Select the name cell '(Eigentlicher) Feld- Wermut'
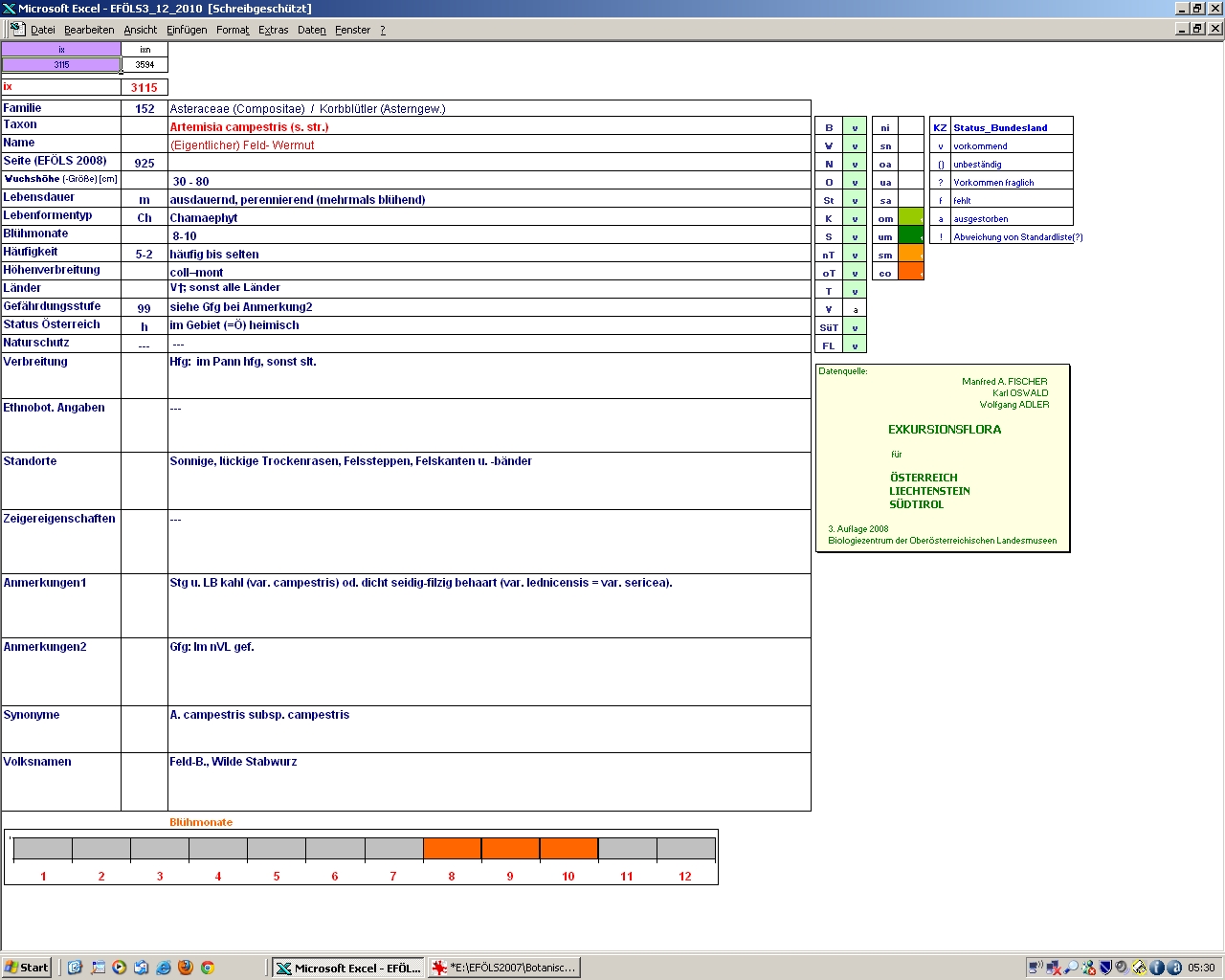This screenshot has width=1225, height=980. point(489,145)
